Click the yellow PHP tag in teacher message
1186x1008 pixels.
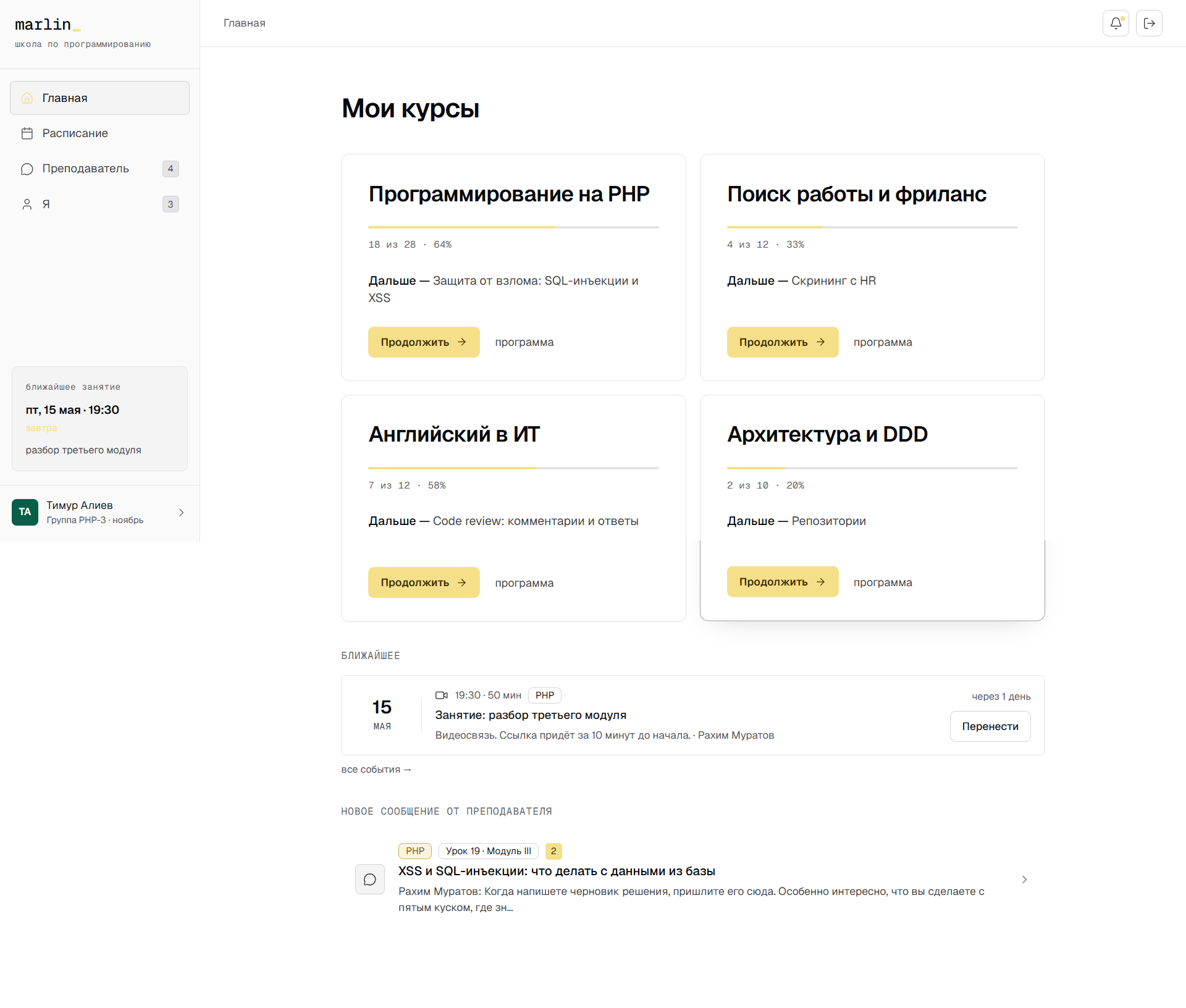415,851
